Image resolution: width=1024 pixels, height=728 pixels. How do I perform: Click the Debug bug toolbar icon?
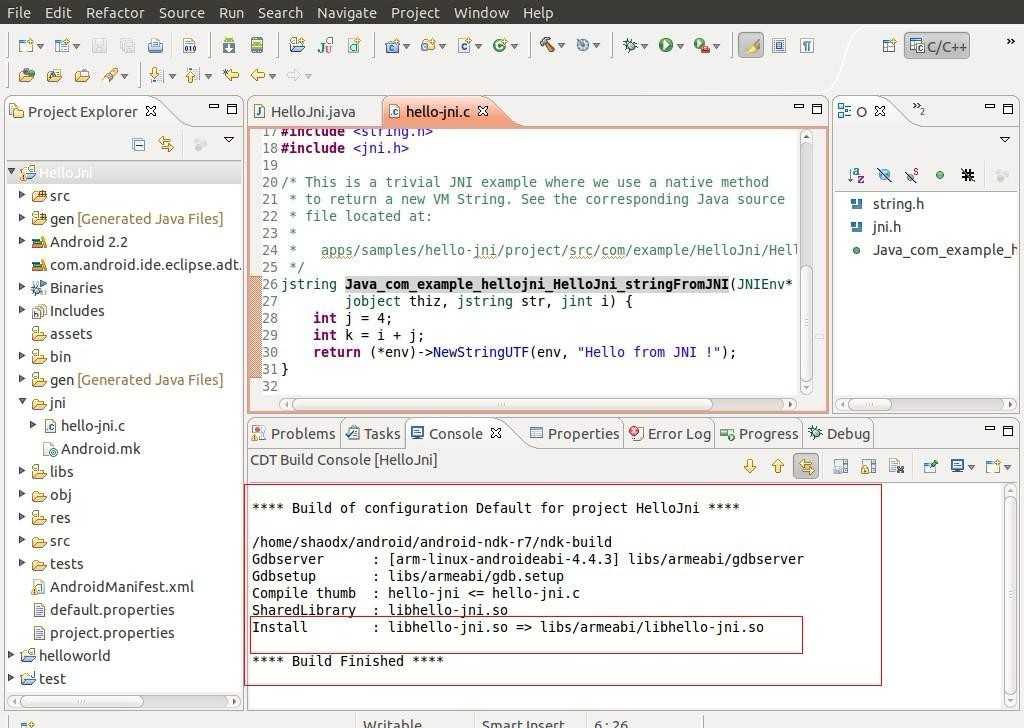tap(630, 46)
